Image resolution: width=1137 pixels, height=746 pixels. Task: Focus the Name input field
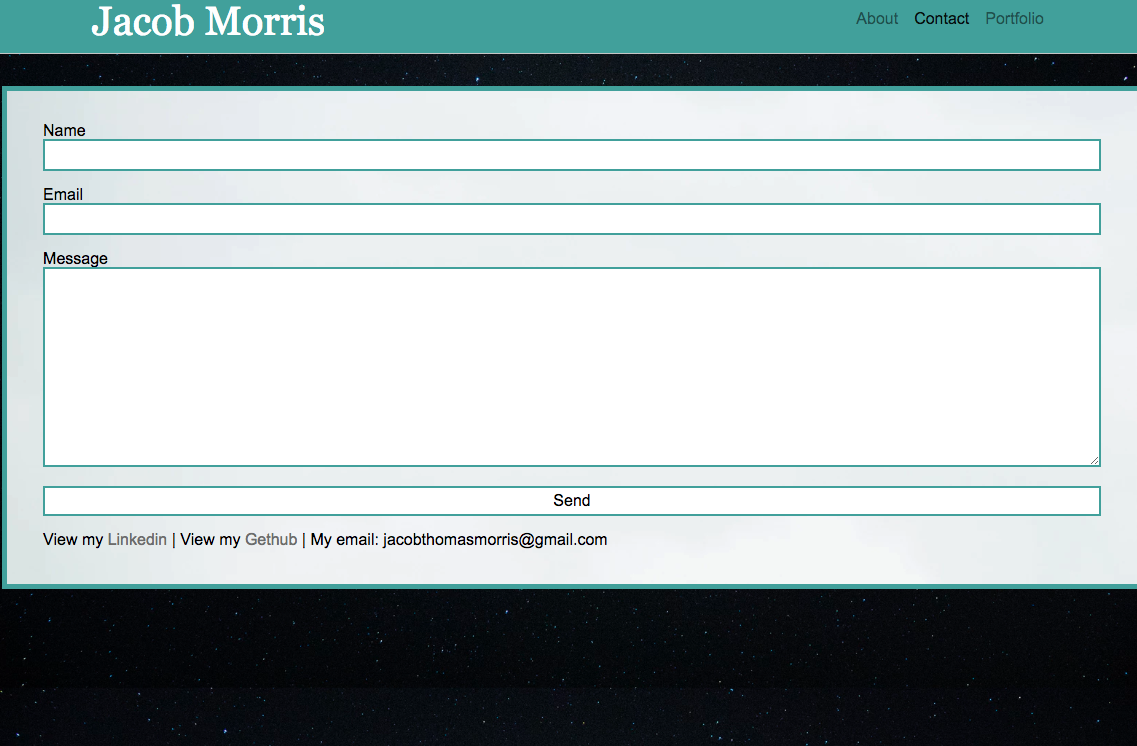point(571,155)
